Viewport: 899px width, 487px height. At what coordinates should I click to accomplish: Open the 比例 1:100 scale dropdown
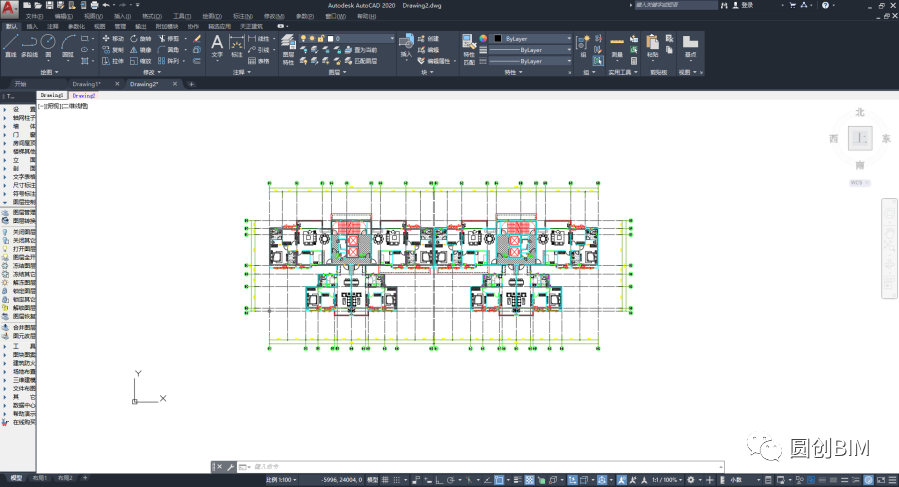tap(282, 480)
